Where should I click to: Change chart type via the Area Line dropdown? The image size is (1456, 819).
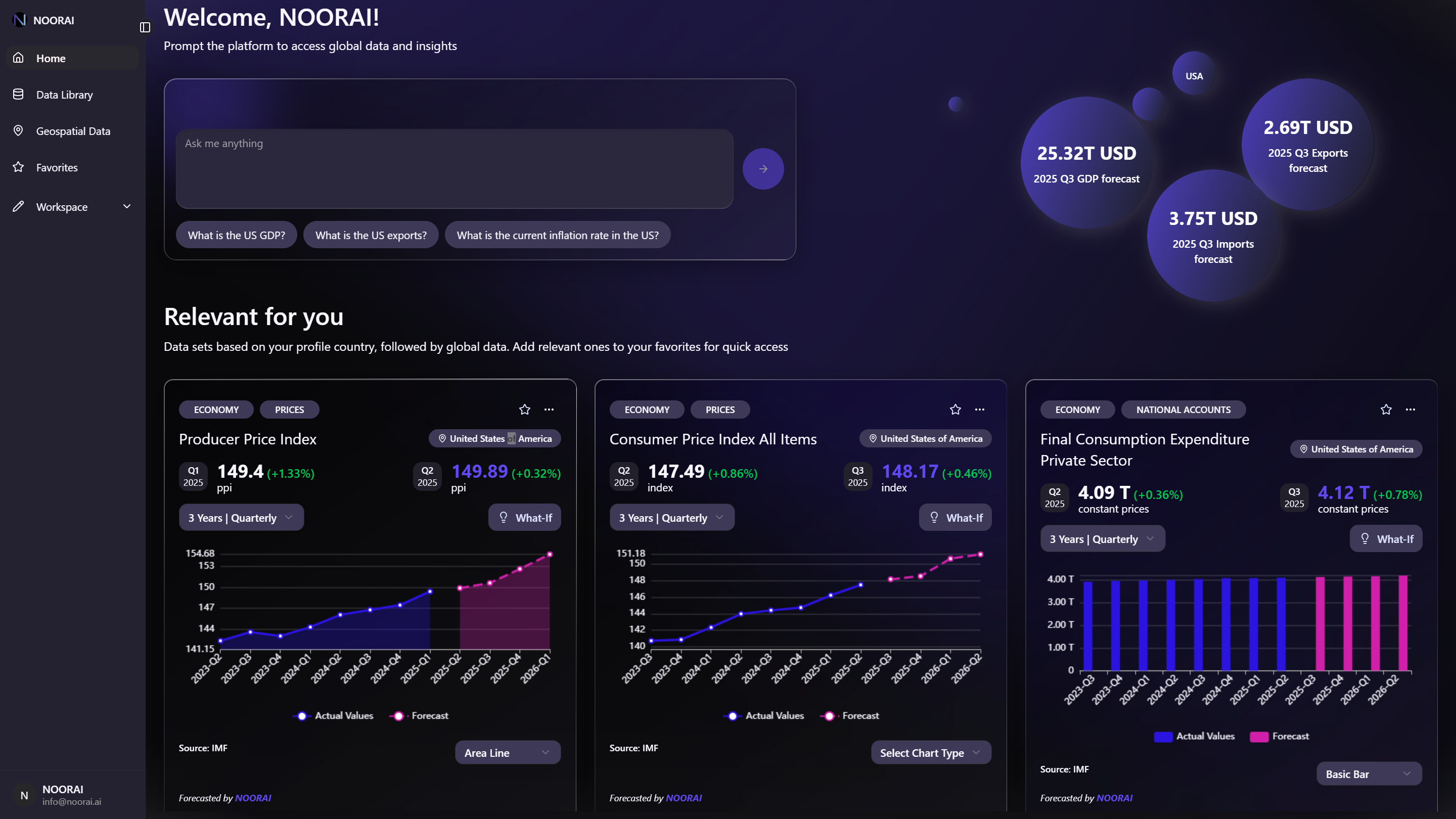pyautogui.click(x=507, y=752)
